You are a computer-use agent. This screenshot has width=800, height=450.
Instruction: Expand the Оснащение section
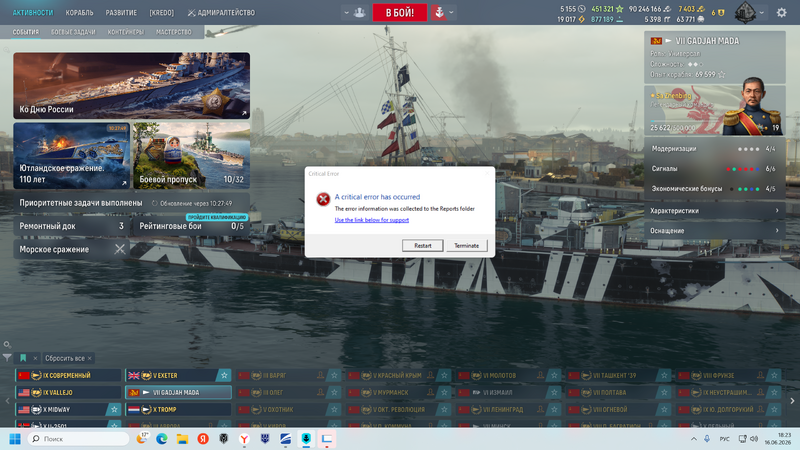tap(714, 231)
